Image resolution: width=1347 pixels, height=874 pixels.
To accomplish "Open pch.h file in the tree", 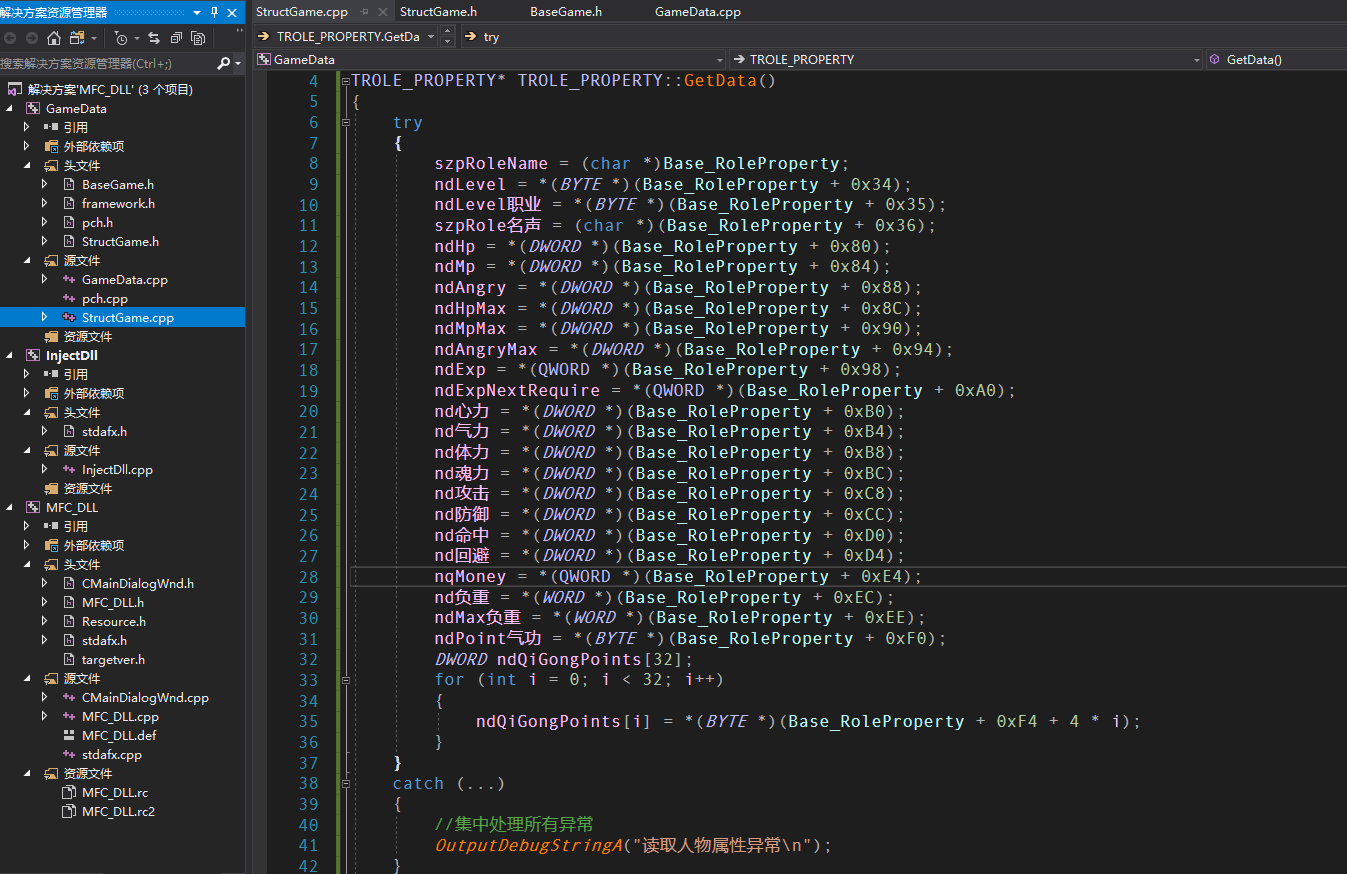I will pos(97,222).
